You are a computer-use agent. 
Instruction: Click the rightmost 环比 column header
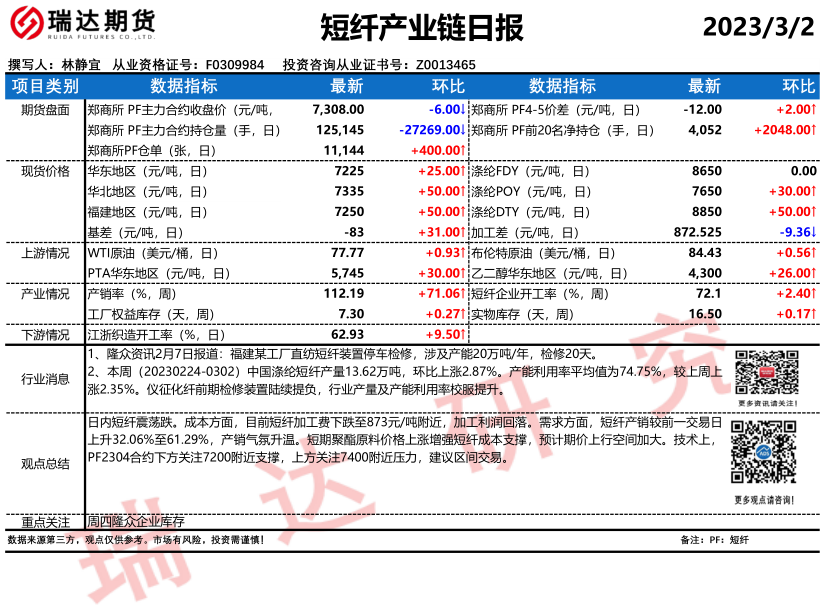click(x=798, y=86)
